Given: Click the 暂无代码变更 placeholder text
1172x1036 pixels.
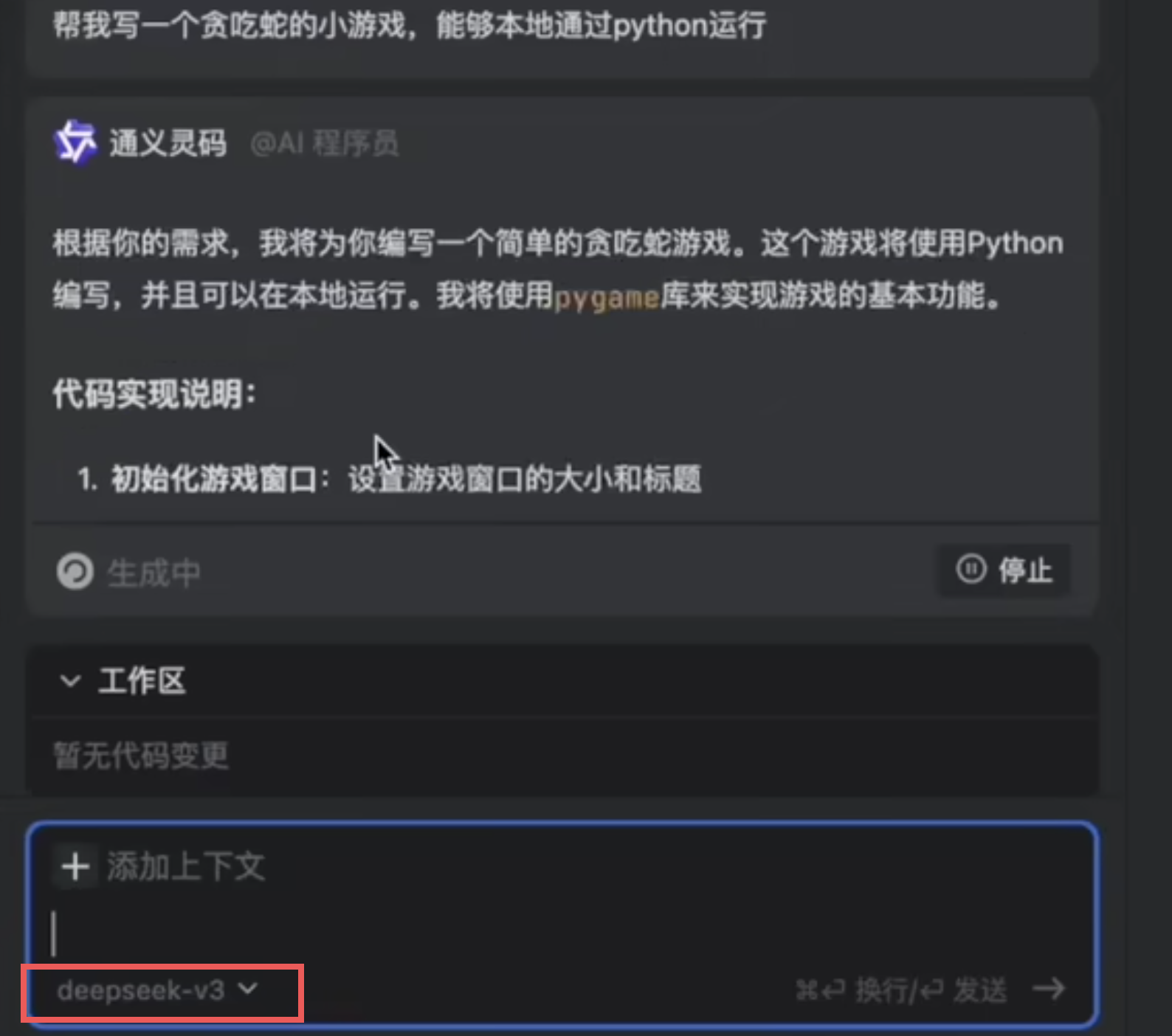Looking at the screenshot, I should pos(141,756).
